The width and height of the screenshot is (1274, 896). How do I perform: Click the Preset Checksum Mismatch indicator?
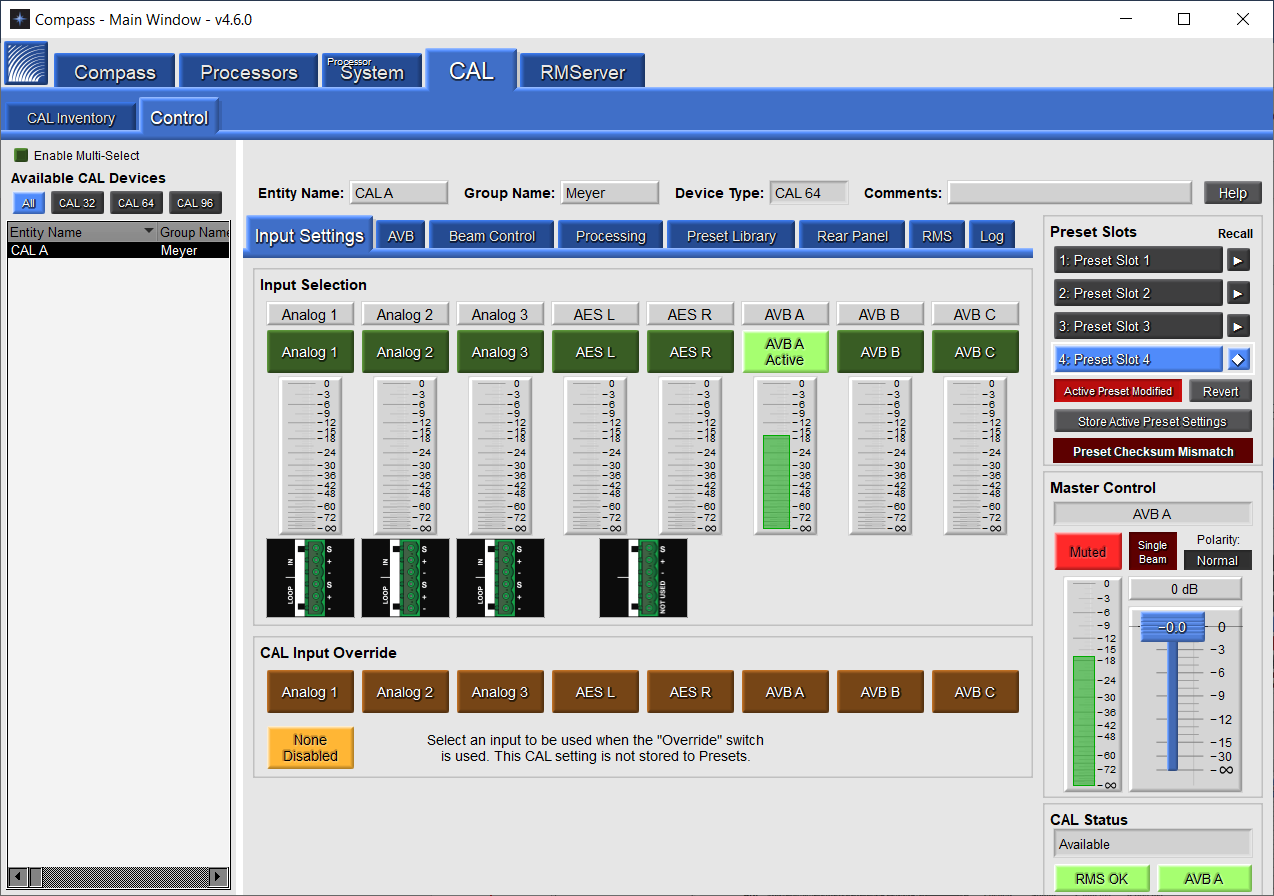1153,451
